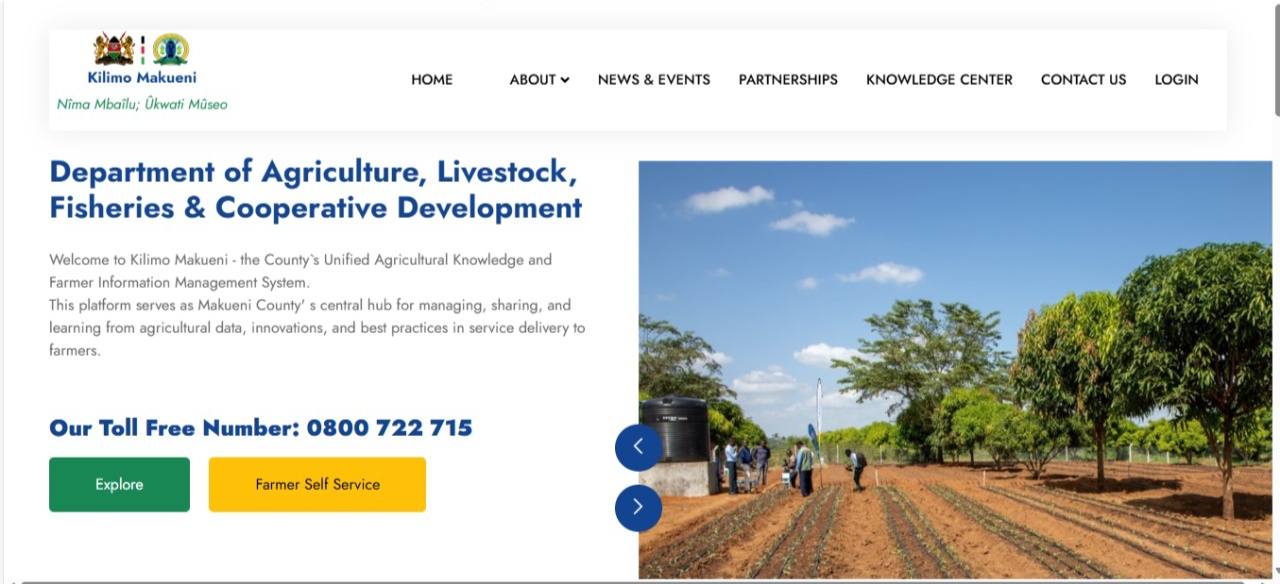Click the Nîma Mbaîlu; Ûkwati Mûseo tagline
The height and width of the screenshot is (584, 1280).
coord(142,104)
